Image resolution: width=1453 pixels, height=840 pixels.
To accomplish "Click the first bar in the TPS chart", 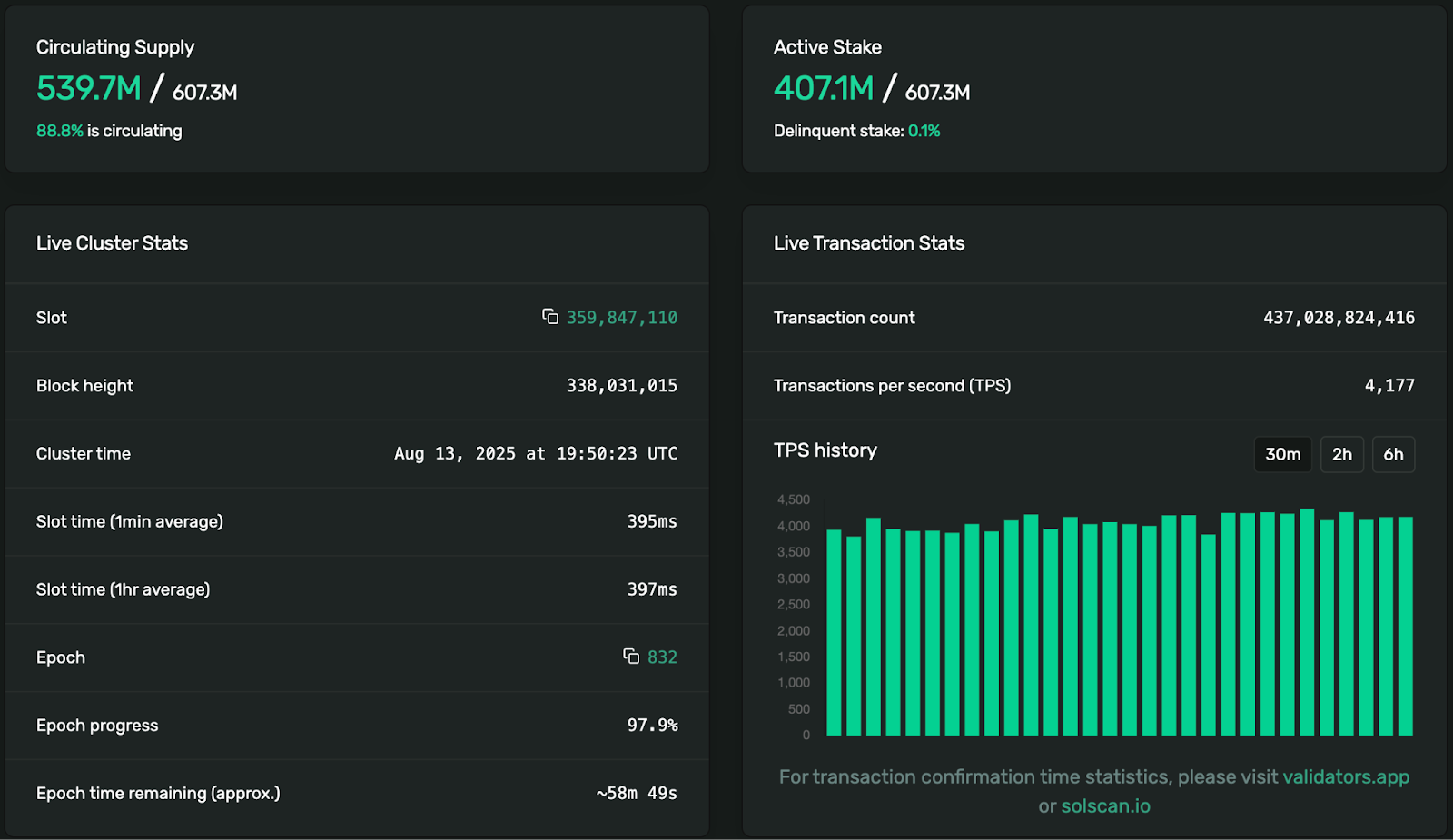I will [834, 633].
